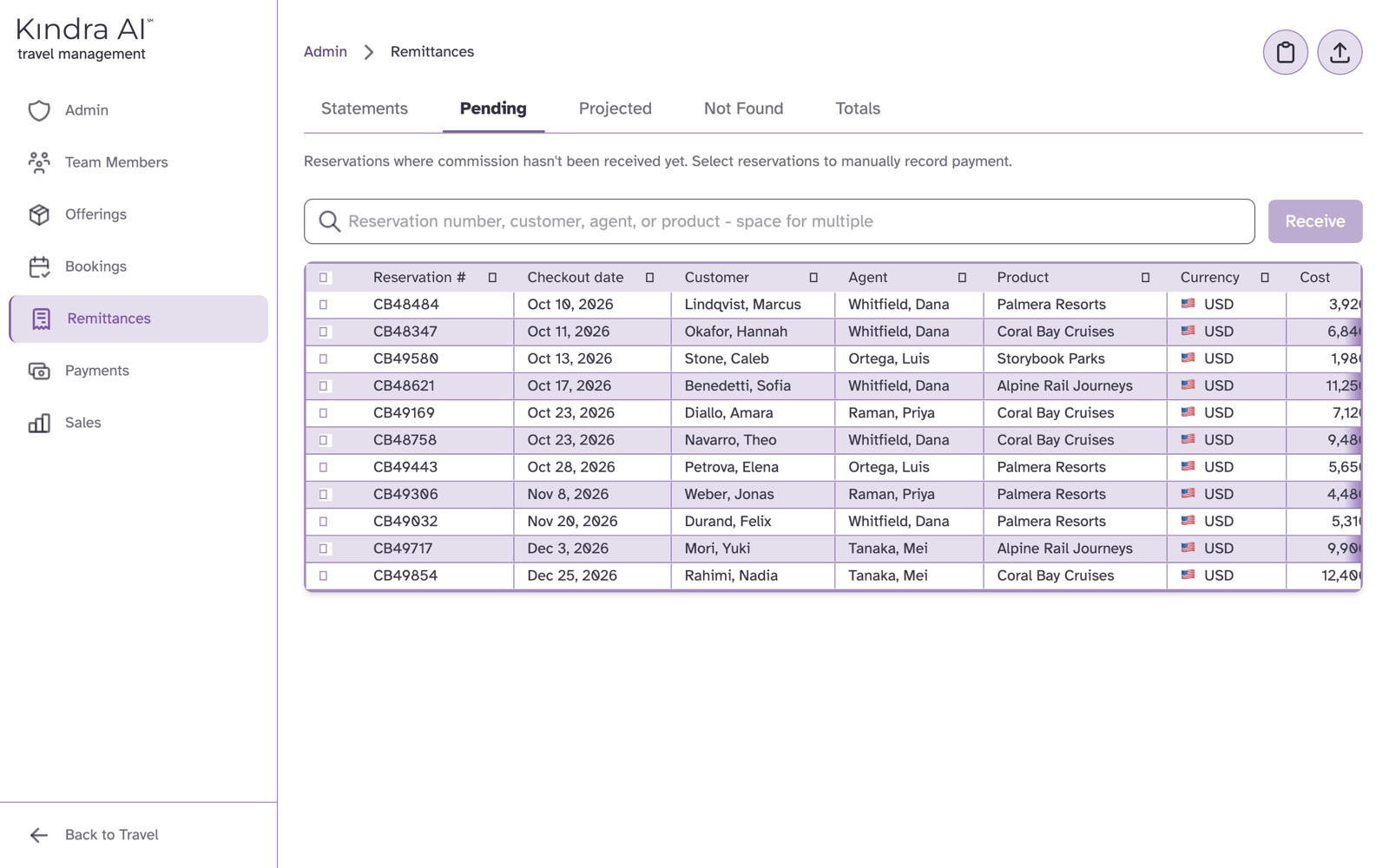Click the Payments cash icon

point(39,371)
